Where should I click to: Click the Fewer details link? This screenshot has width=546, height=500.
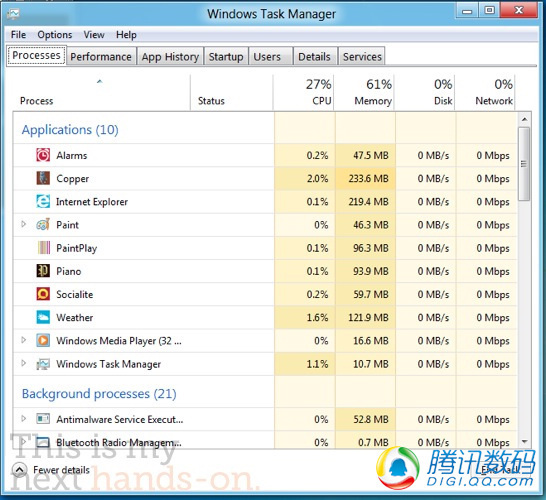(61, 470)
